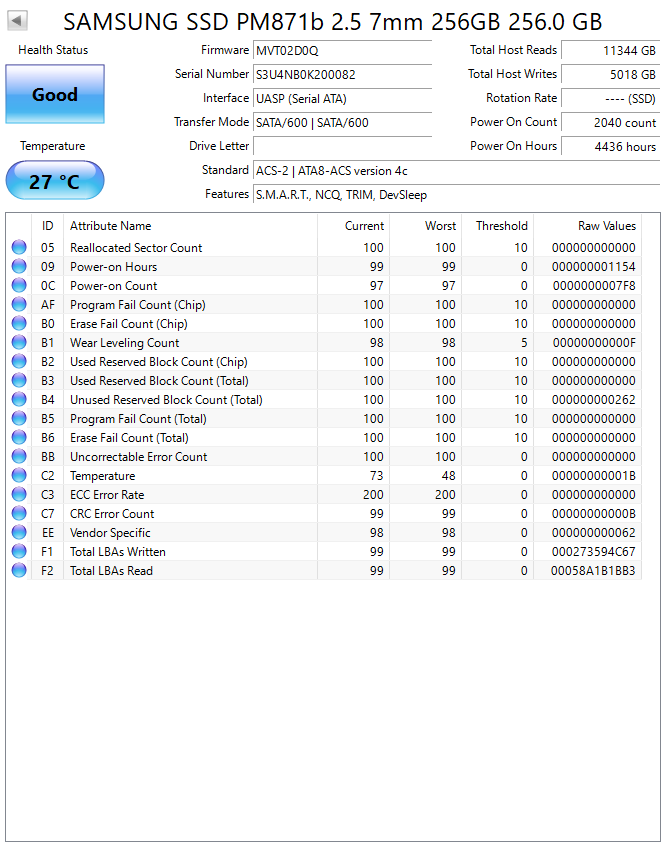Click the SAMSUNG SSD PM871b drive title
Viewport: 666px width, 846px height.
[332, 22]
